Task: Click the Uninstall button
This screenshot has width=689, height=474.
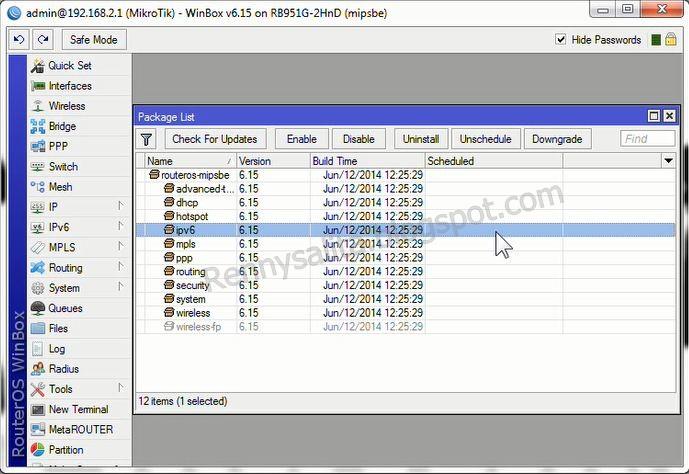Action: (421, 139)
